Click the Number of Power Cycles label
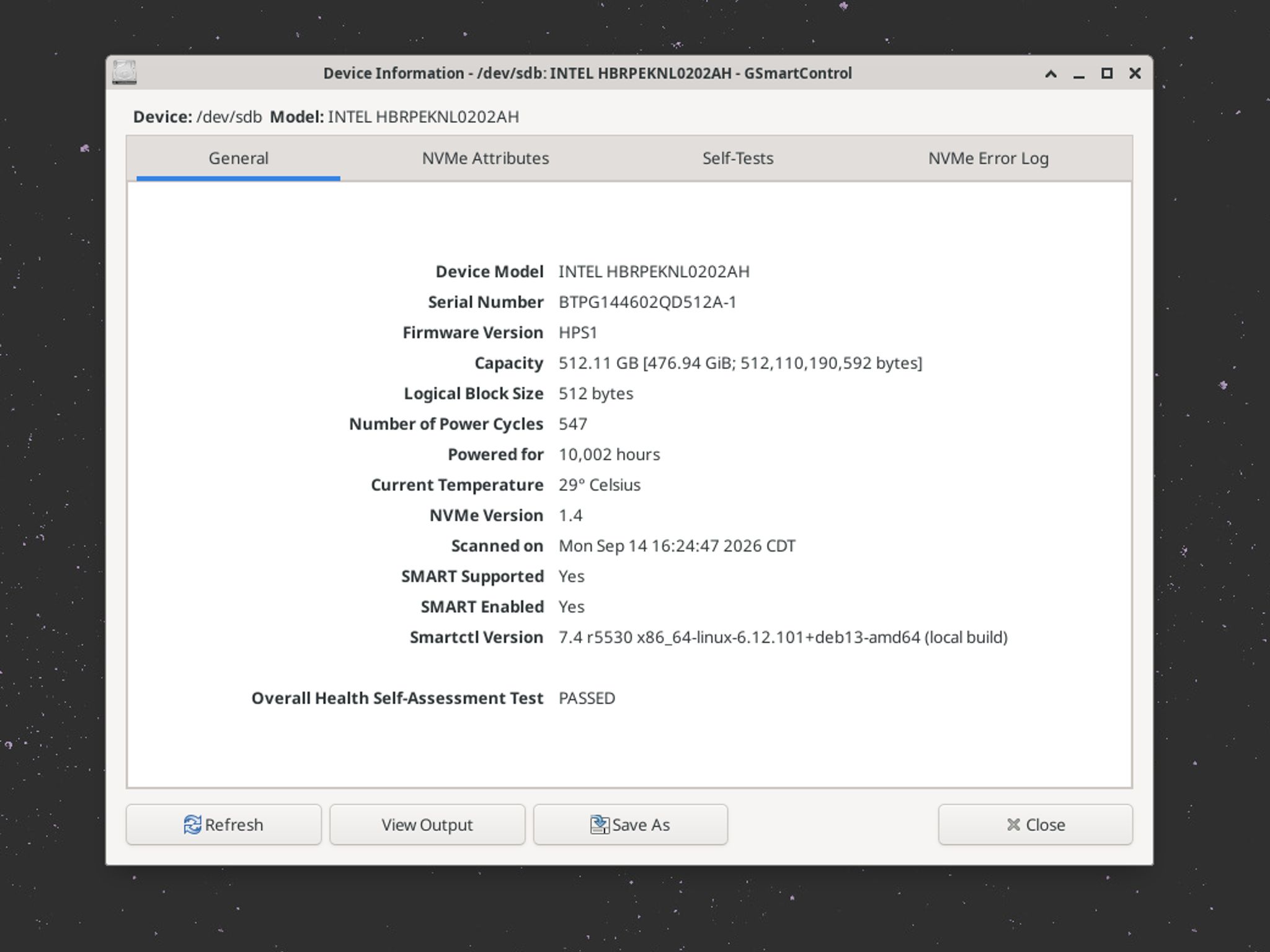 (446, 425)
